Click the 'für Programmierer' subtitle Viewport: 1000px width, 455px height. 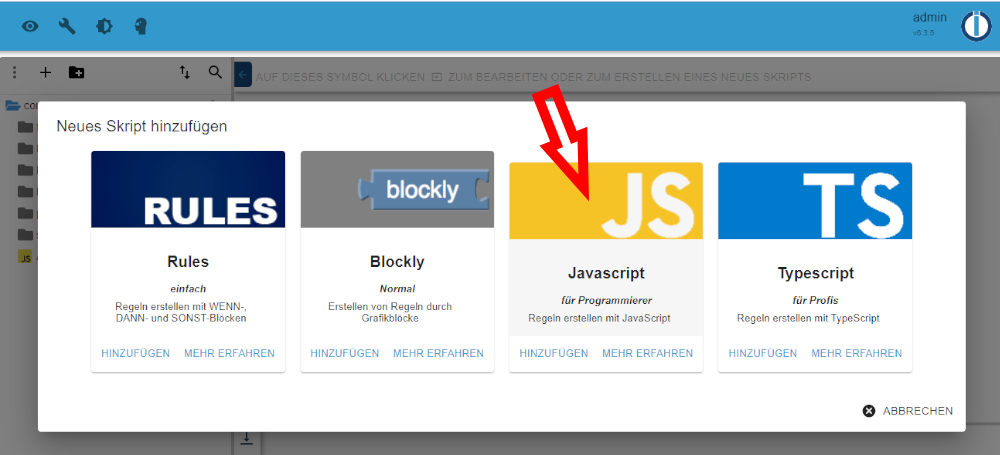(x=606, y=300)
